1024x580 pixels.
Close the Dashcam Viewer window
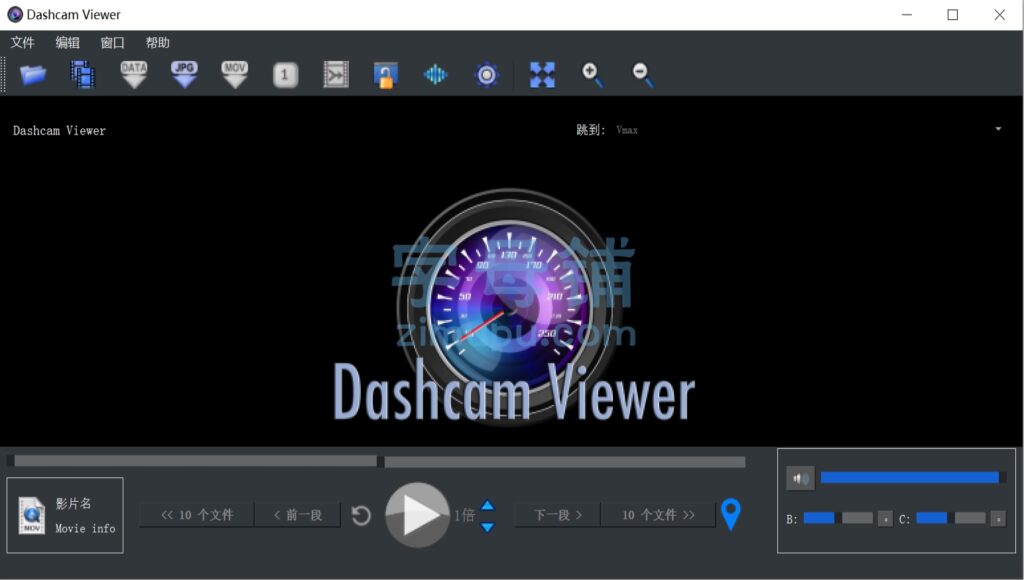tap(999, 14)
